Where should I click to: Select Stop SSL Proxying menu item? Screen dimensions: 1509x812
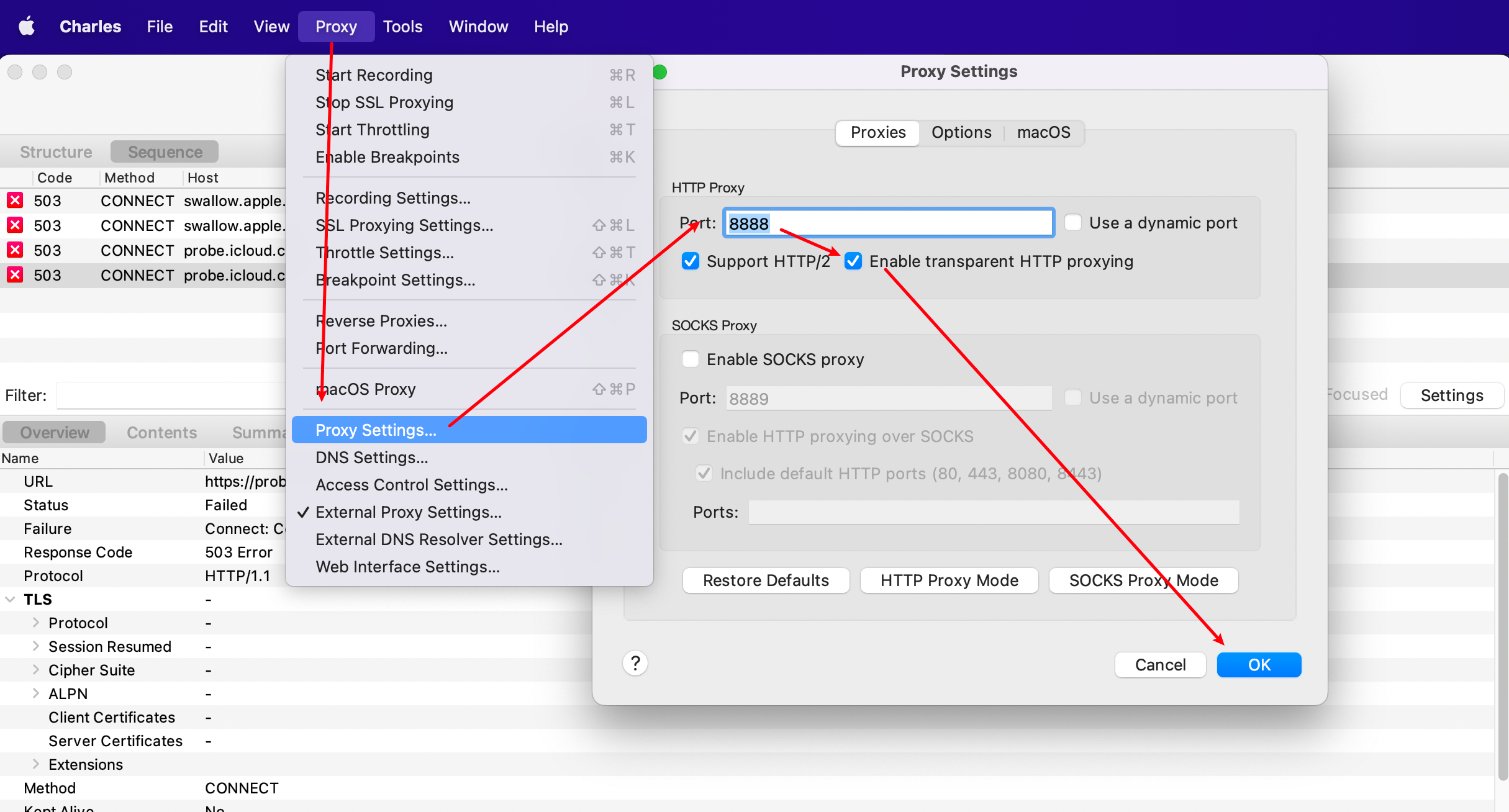click(x=469, y=102)
